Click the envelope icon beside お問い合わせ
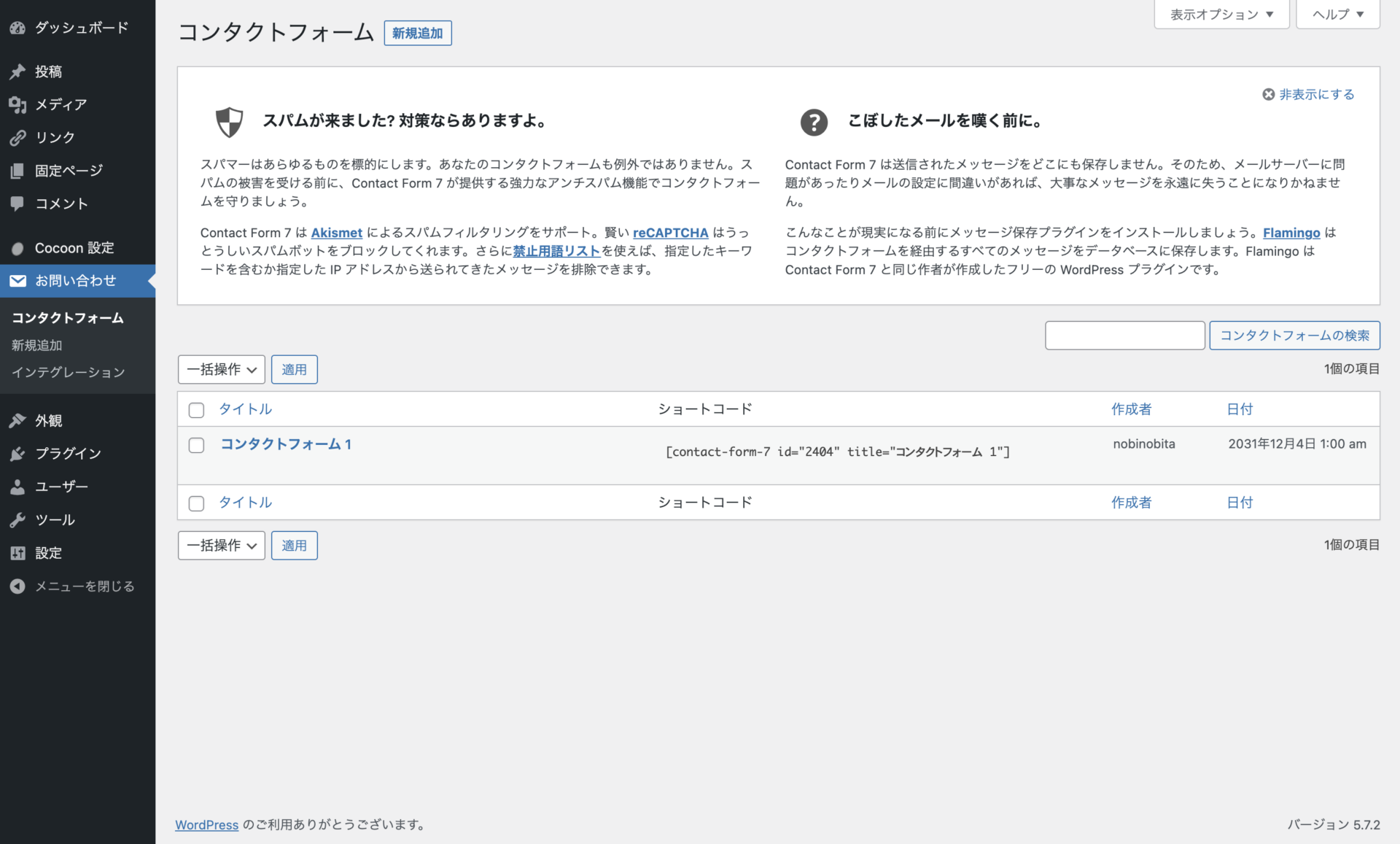This screenshot has height=844, width=1400. (x=17, y=281)
